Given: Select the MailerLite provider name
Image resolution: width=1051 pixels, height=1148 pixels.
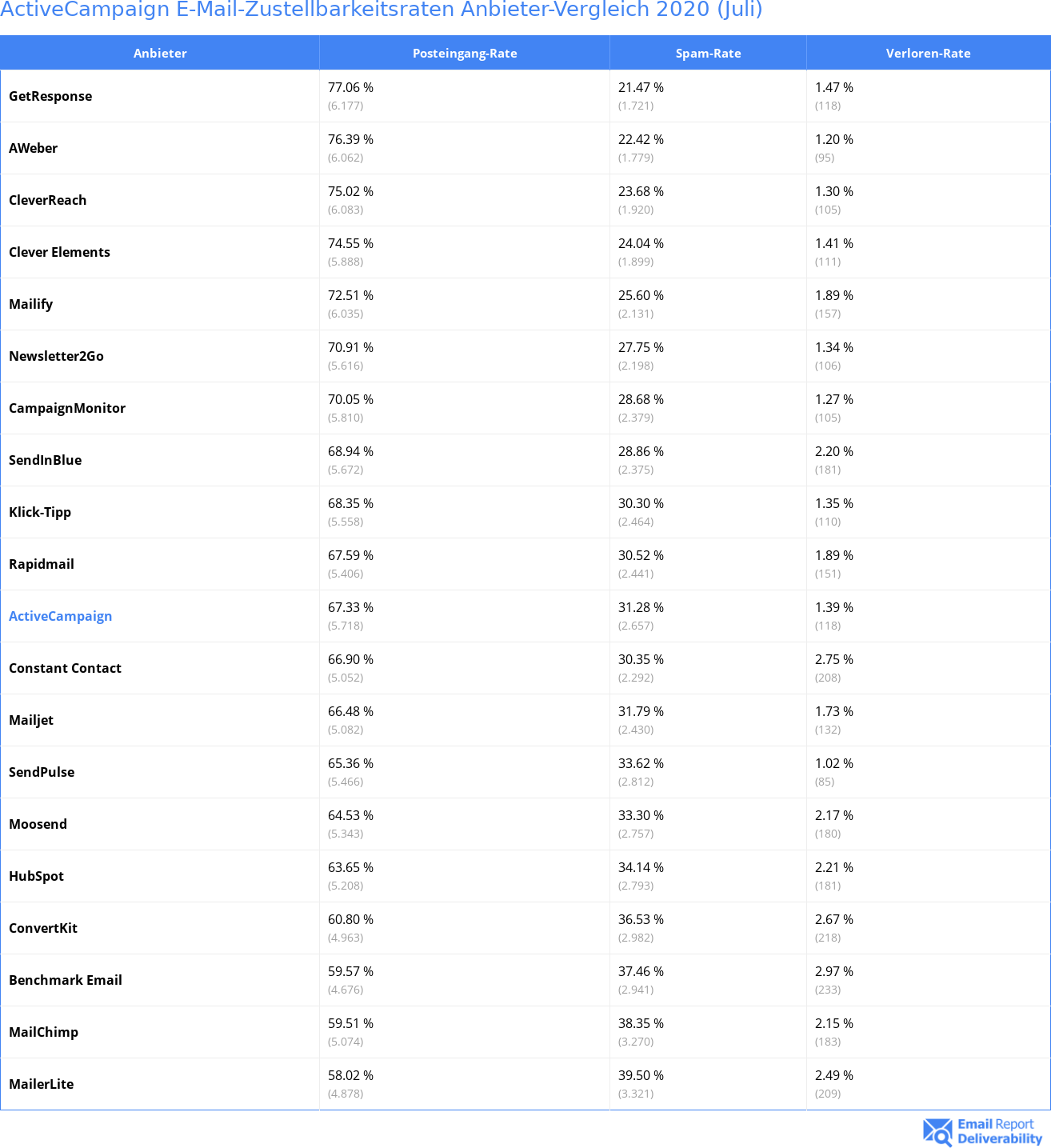Looking at the screenshot, I should pyautogui.click(x=42, y=1084).
